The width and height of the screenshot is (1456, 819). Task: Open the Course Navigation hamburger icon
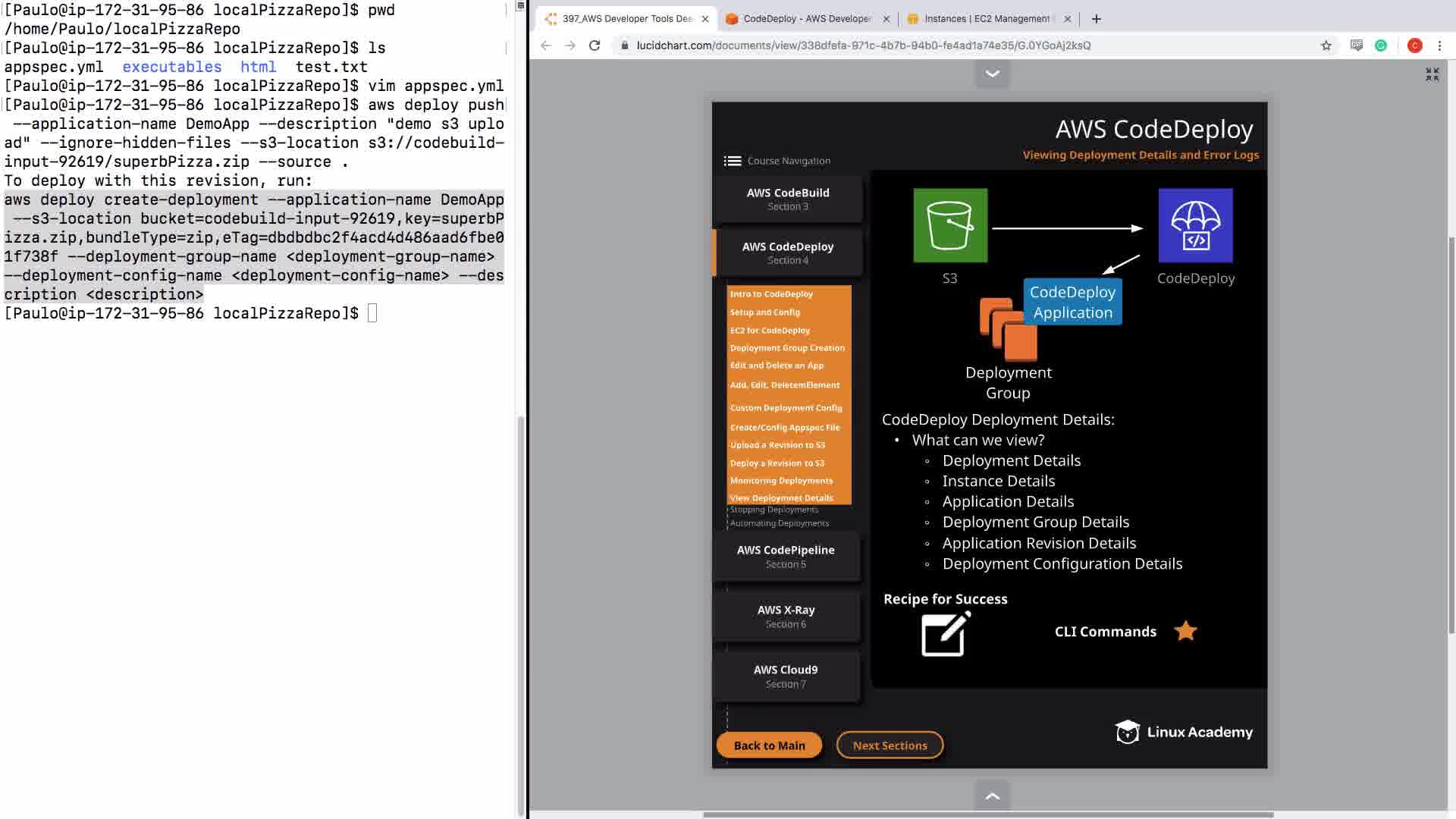732,161
